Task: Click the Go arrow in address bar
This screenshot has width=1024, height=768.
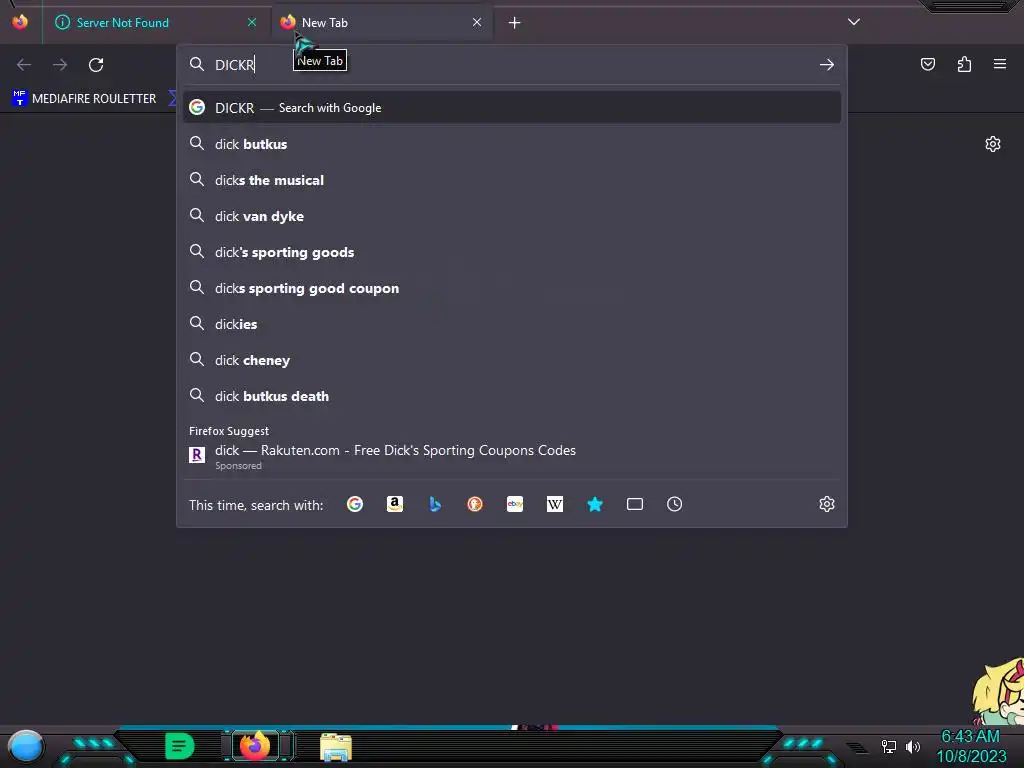Action: (827, 65)
